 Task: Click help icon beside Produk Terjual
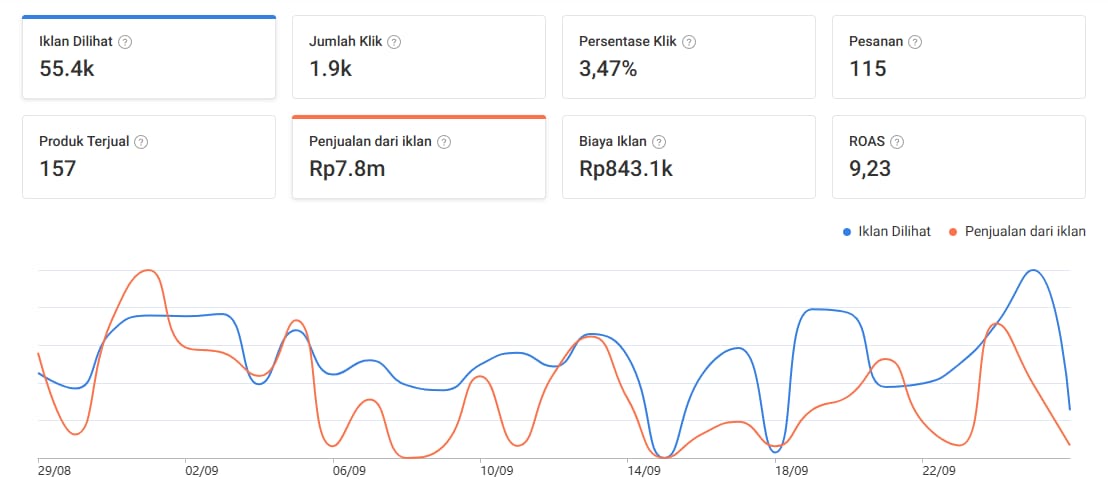(141, 142)
